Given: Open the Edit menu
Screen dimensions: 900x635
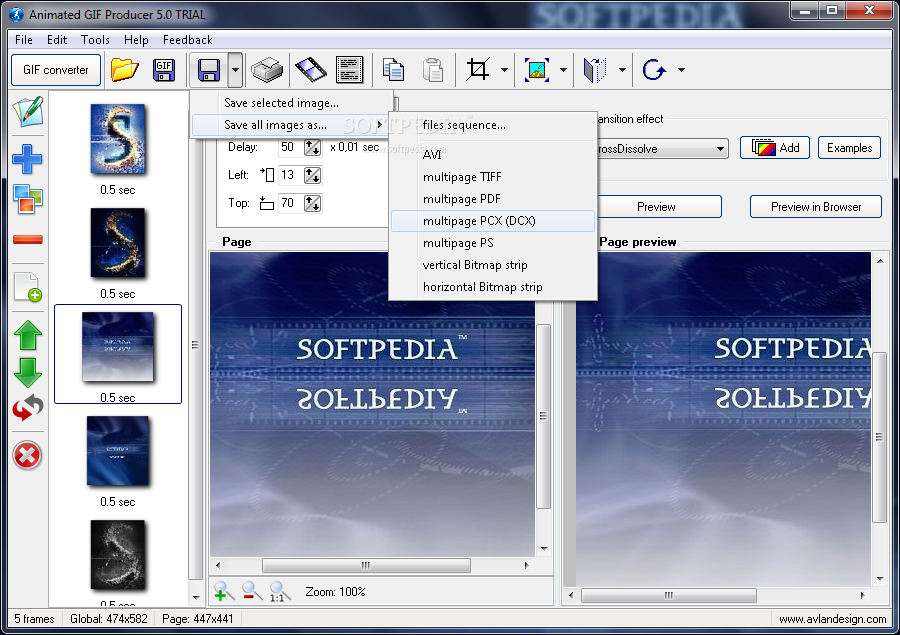Looking at the screenshot, I should (57, 40).
